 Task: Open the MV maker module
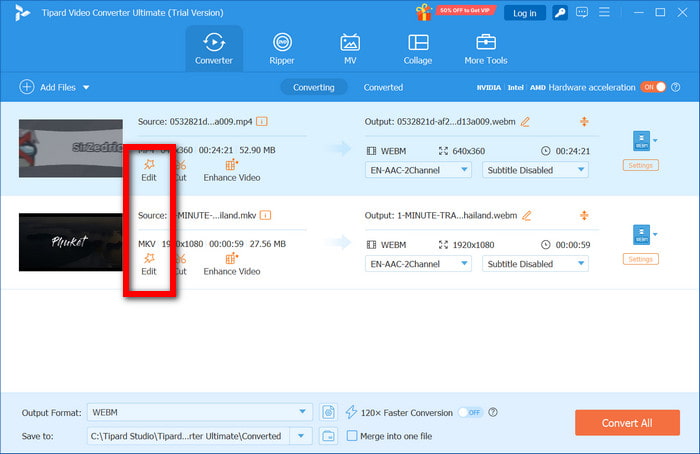(x=350, y=48)
